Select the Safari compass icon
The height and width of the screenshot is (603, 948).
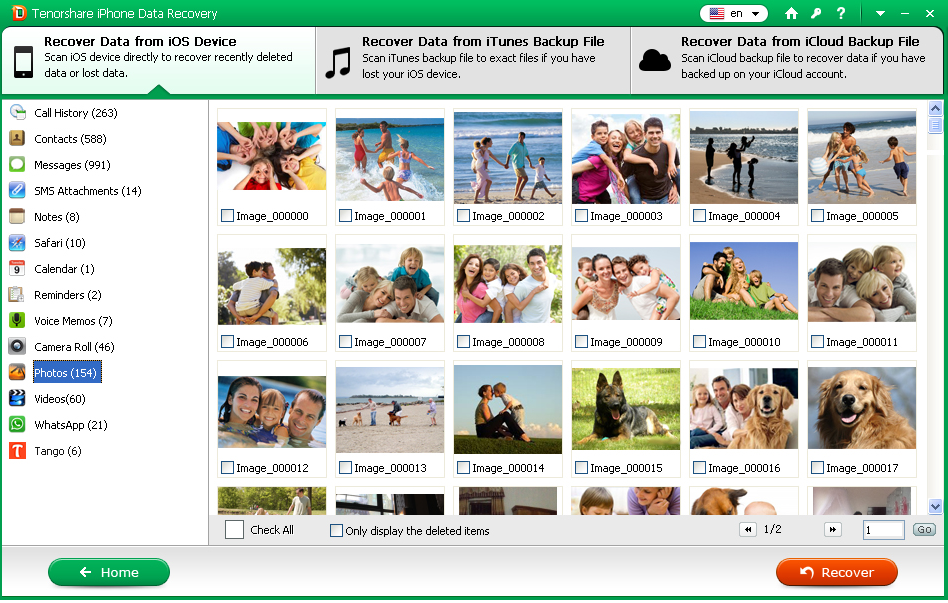pos(17,243)
